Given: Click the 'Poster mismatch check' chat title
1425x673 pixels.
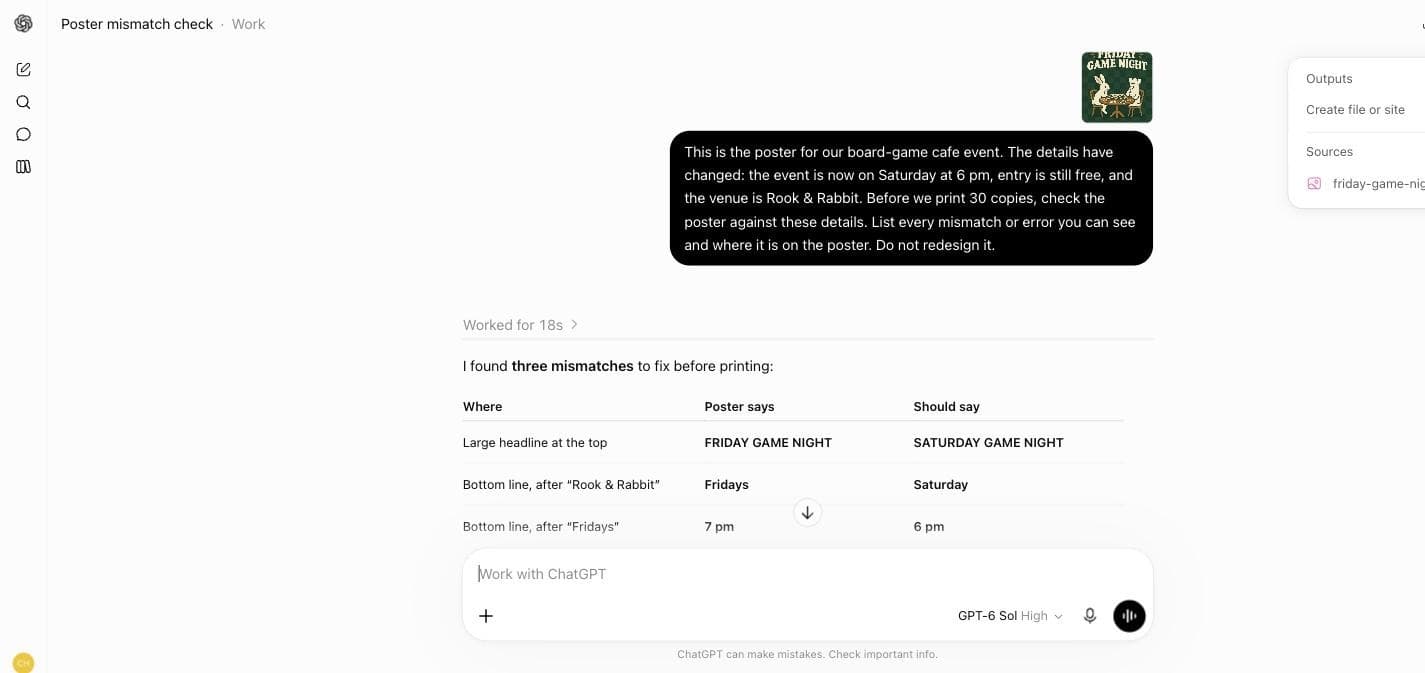Looking at the screenshot, I should click(137, 24).
